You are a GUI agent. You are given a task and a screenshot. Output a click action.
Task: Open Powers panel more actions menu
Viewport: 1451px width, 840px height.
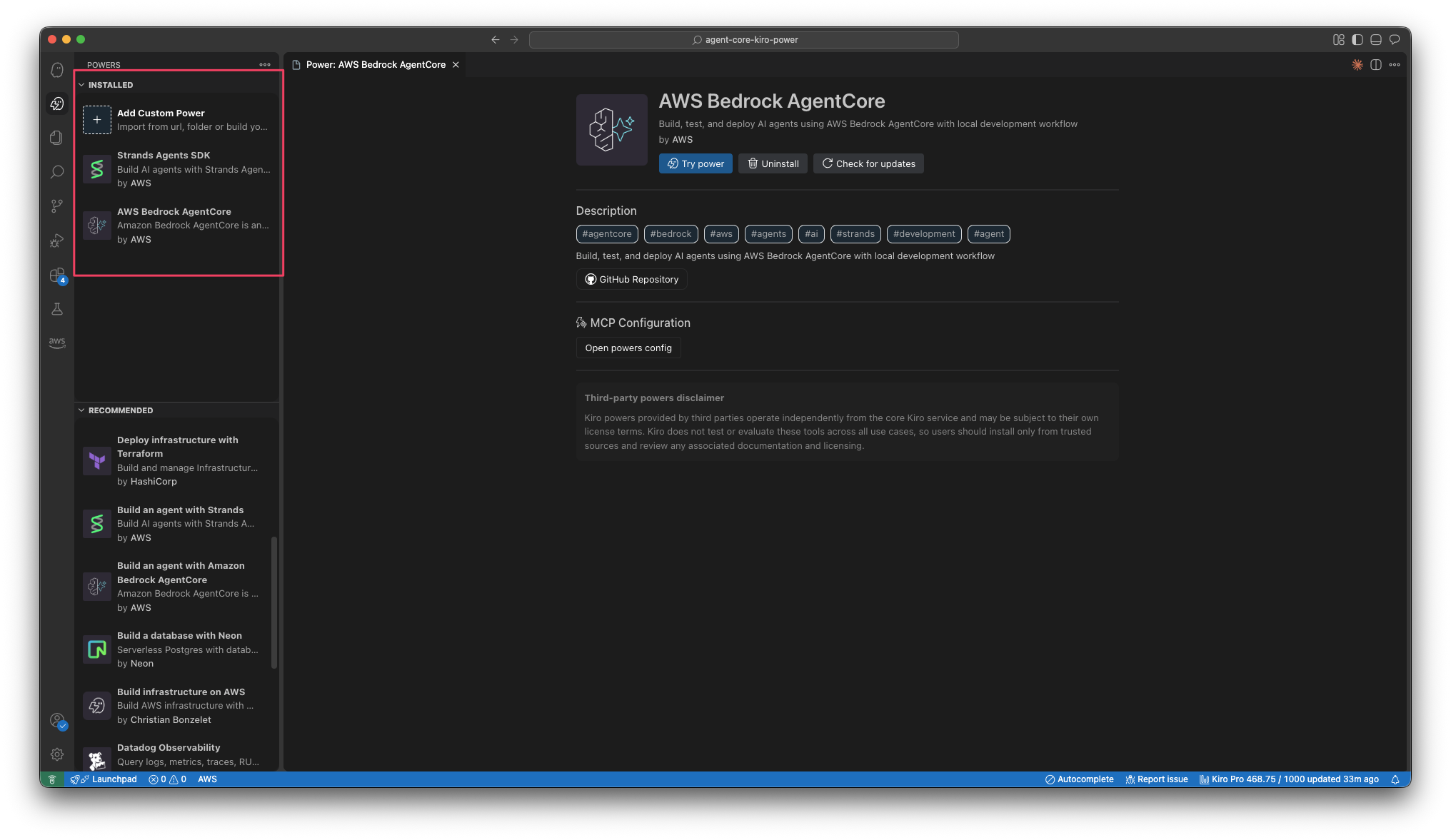tap(265, 65)
